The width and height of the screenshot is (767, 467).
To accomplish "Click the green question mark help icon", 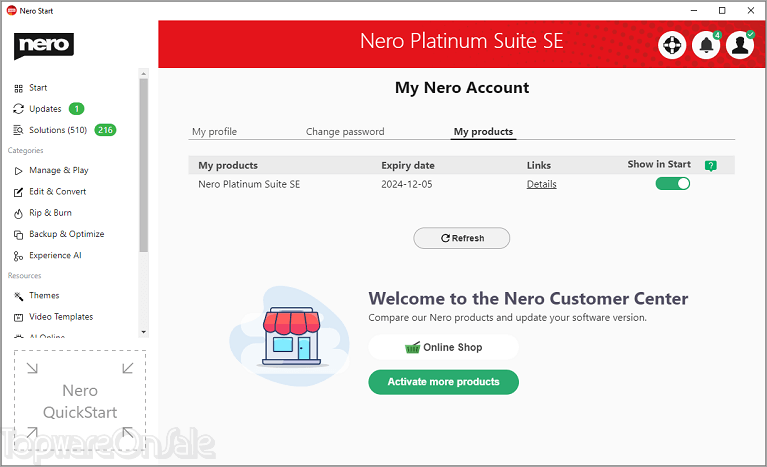I will pyautogui.click(x=711, y=166).
